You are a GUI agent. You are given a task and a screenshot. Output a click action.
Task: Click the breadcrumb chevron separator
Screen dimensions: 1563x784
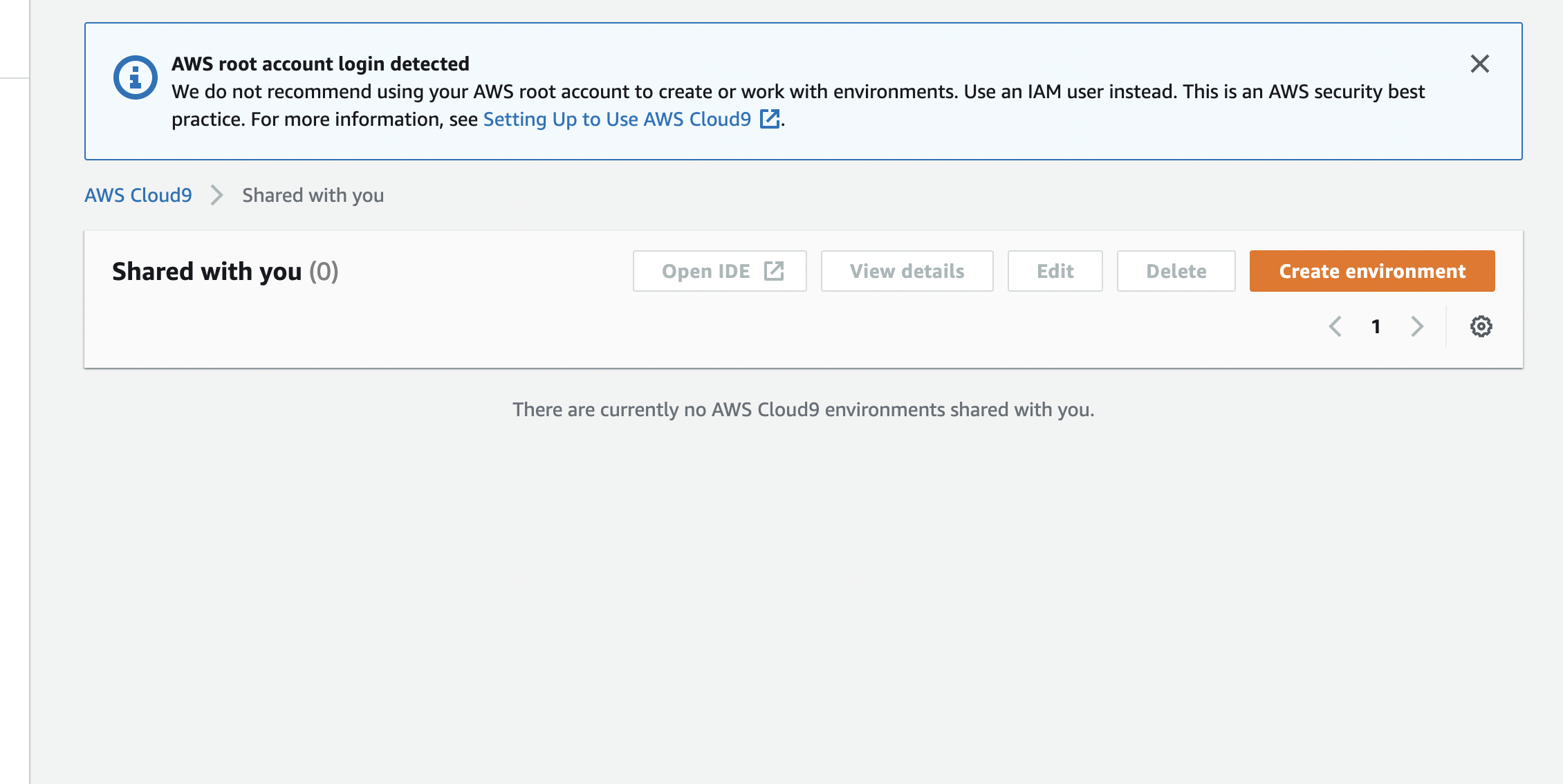[217, 195]
